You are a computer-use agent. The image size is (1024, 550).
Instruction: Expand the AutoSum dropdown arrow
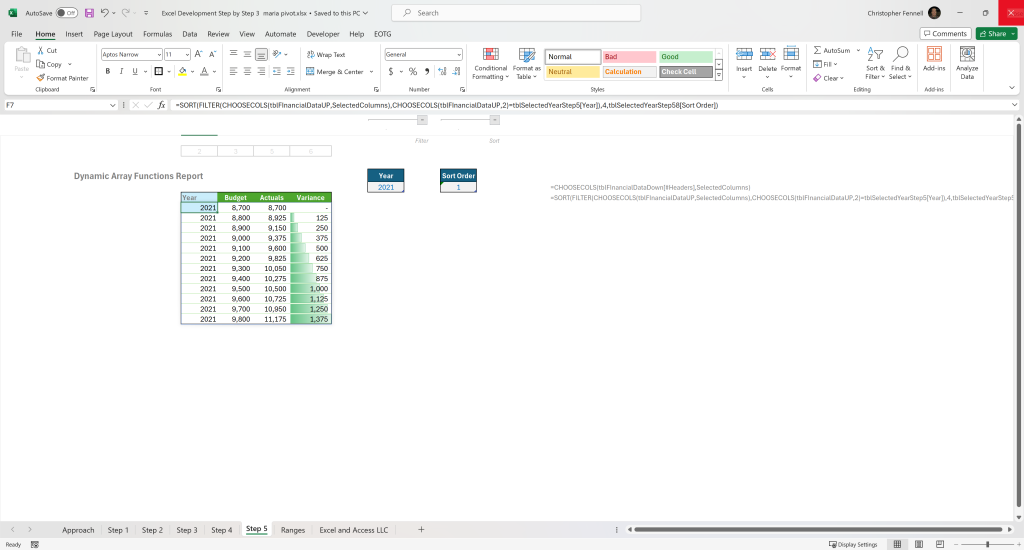point(858,50)
